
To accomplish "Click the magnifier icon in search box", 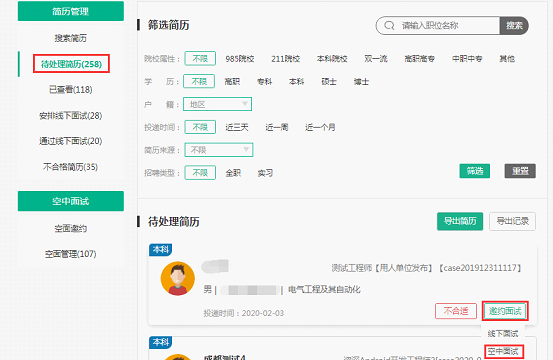I will tap(389, 25).
